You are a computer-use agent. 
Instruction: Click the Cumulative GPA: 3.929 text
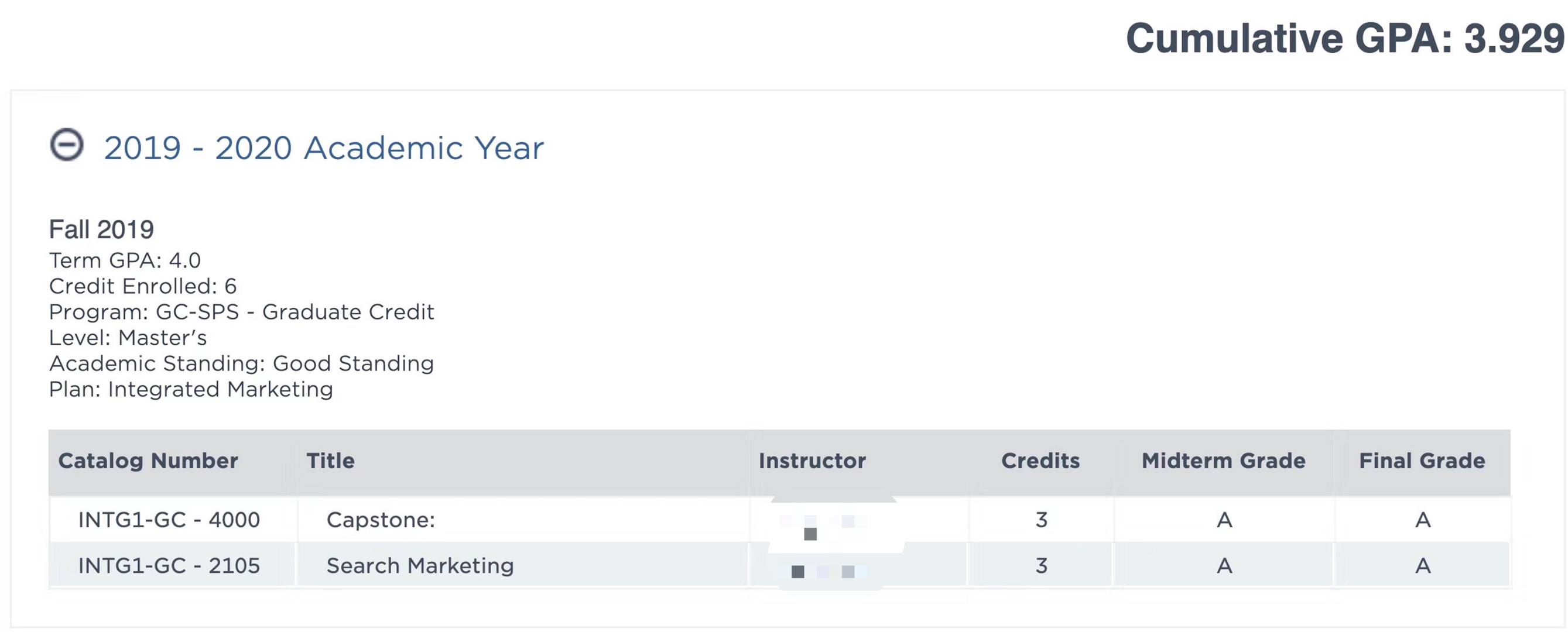pyautogui.click(x=1346, y=38)
